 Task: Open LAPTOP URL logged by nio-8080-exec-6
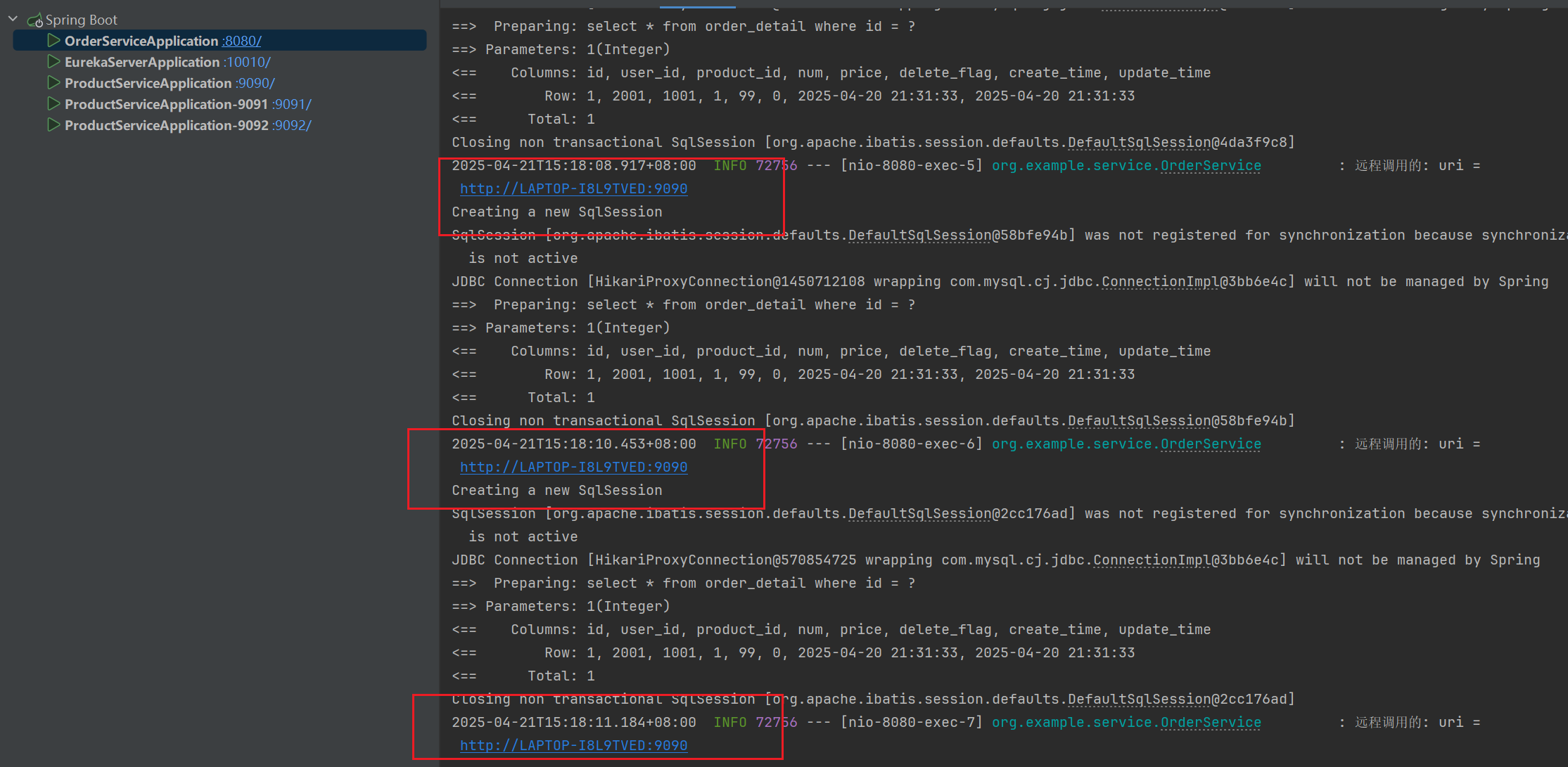point(573,467)
